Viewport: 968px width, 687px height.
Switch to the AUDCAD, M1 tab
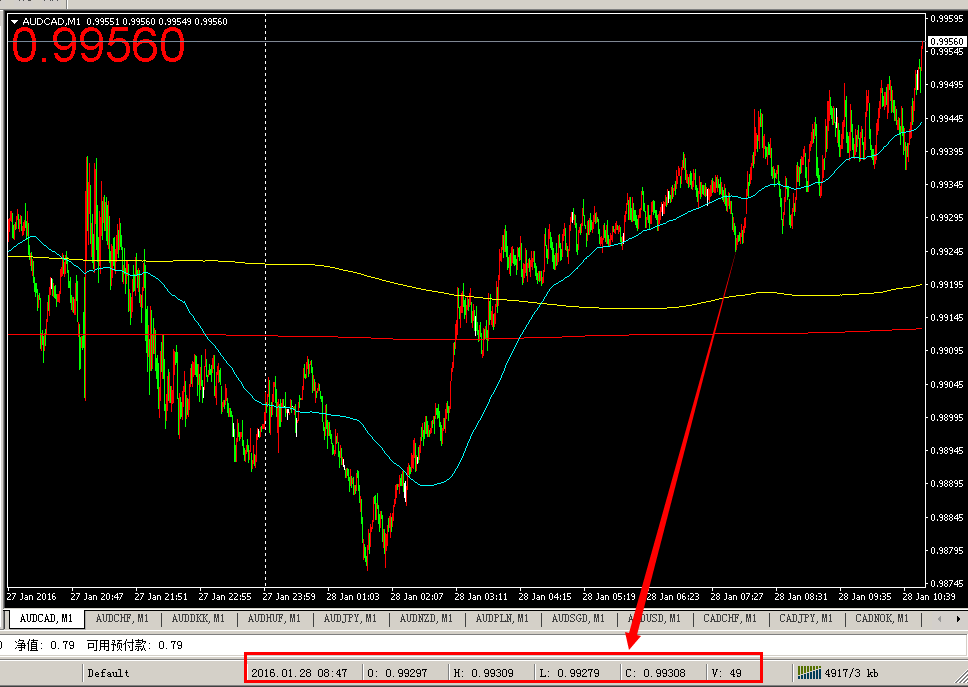pos(45,619)
